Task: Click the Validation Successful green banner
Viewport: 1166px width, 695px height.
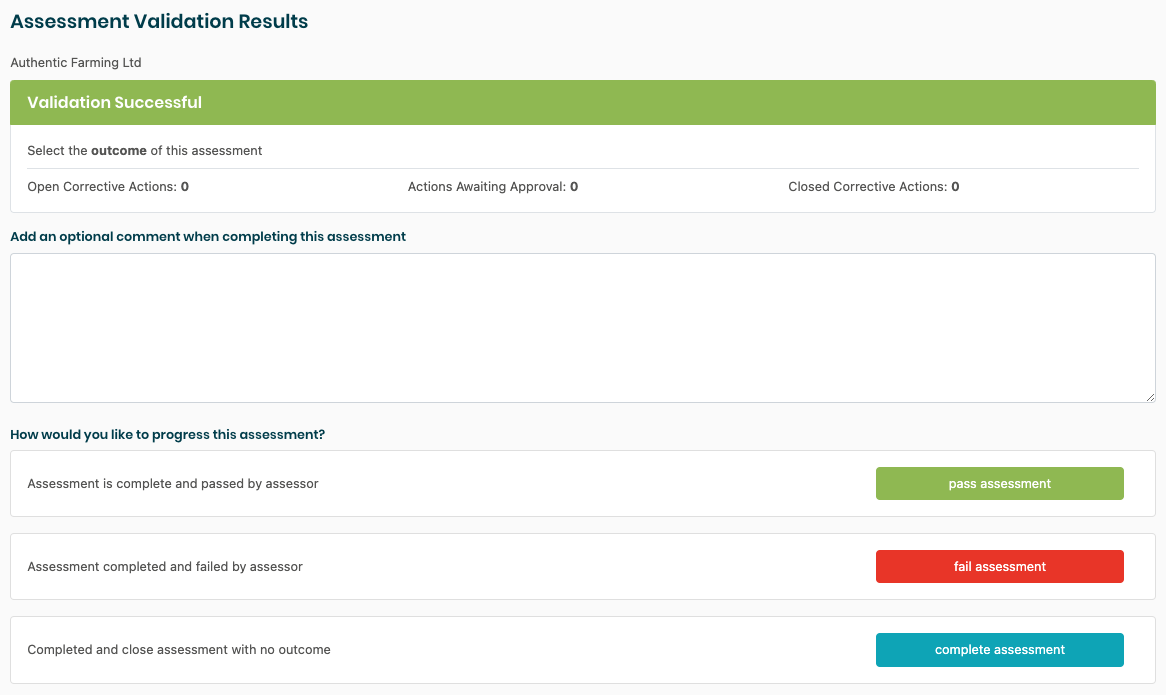Action: [582, 102]
